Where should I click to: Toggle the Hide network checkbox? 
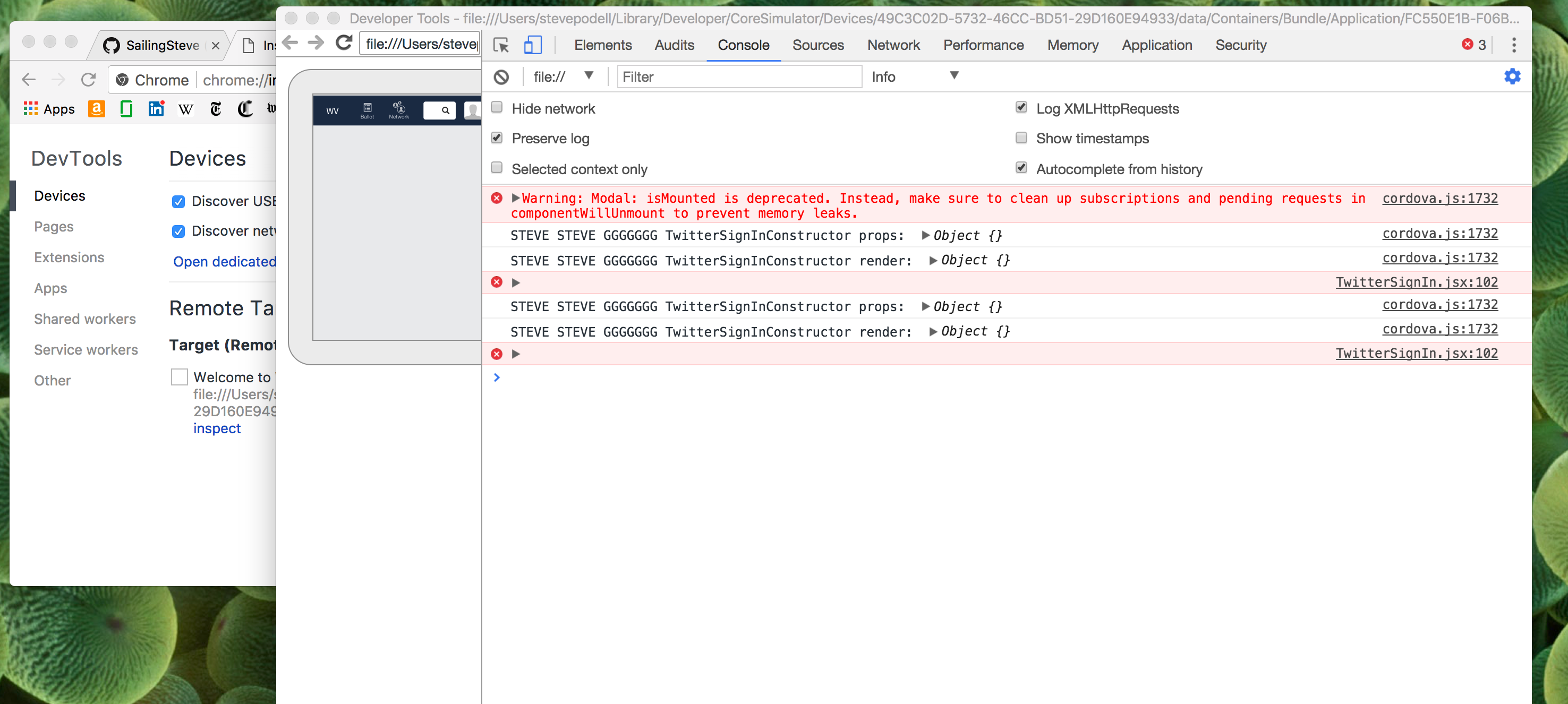pos(497,108)
